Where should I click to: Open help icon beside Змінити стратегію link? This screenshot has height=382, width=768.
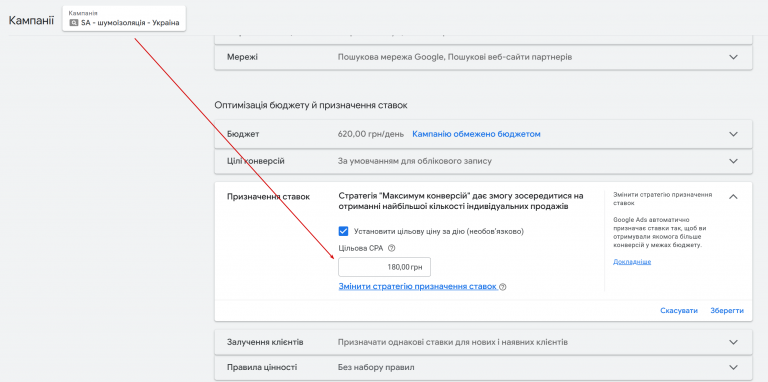coord(503,287)
